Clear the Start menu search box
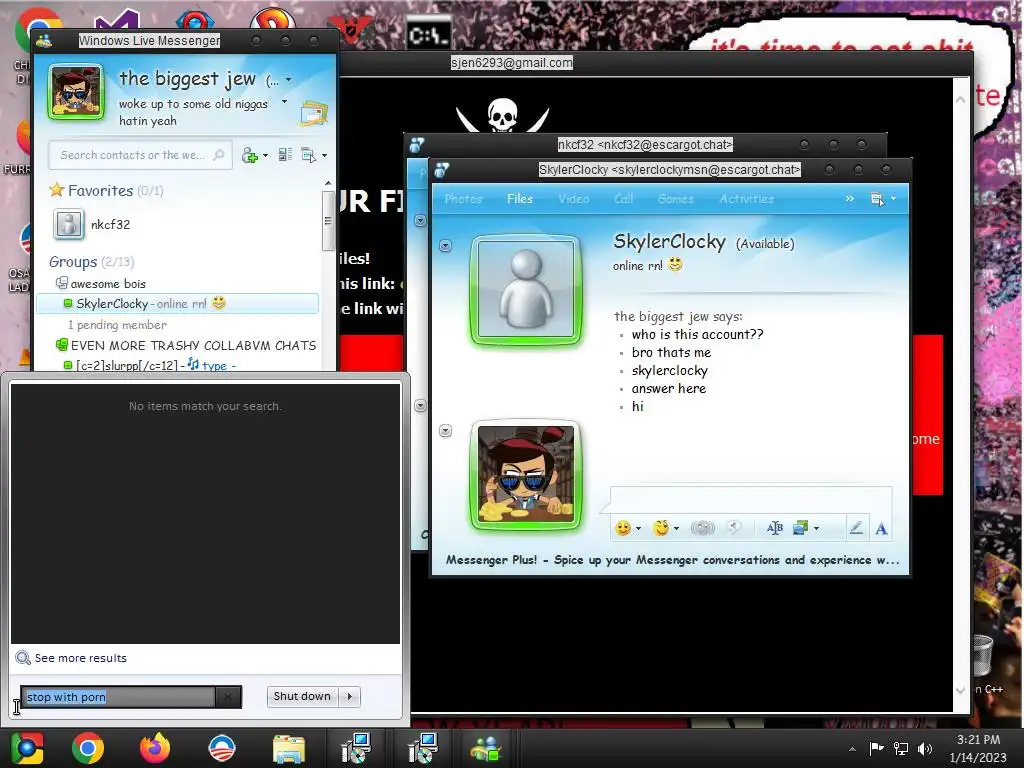Screen dimensions: 1024x768 point(228,697)
